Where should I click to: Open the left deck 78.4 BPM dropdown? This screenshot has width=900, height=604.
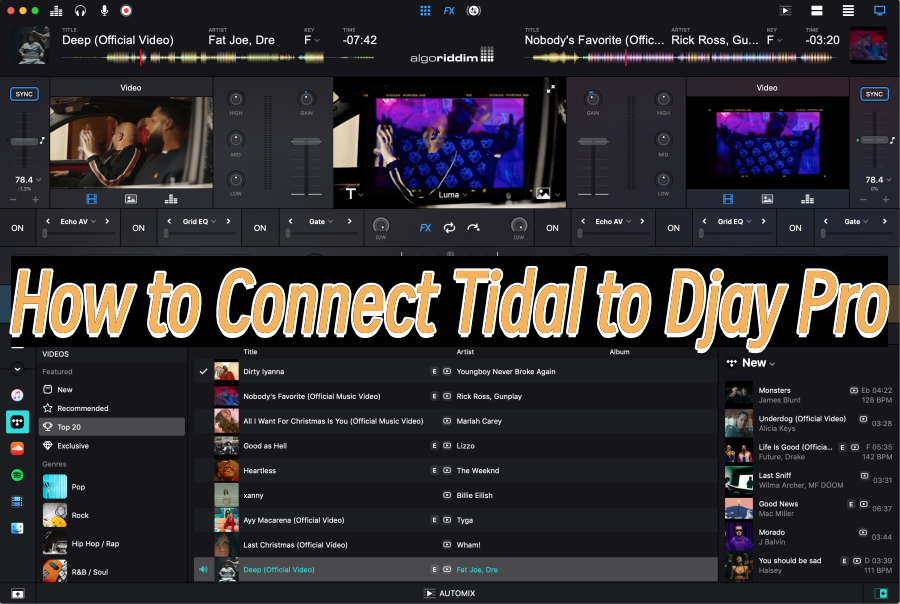28,180
